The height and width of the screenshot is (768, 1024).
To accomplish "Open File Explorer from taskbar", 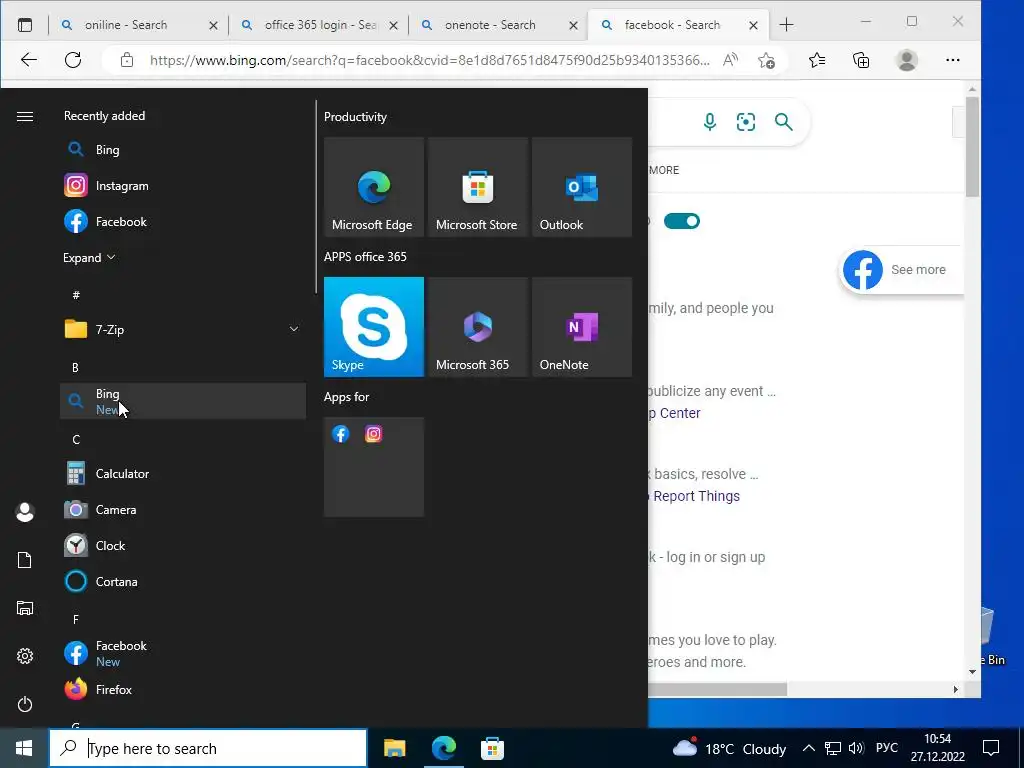I will click(394, 748).
